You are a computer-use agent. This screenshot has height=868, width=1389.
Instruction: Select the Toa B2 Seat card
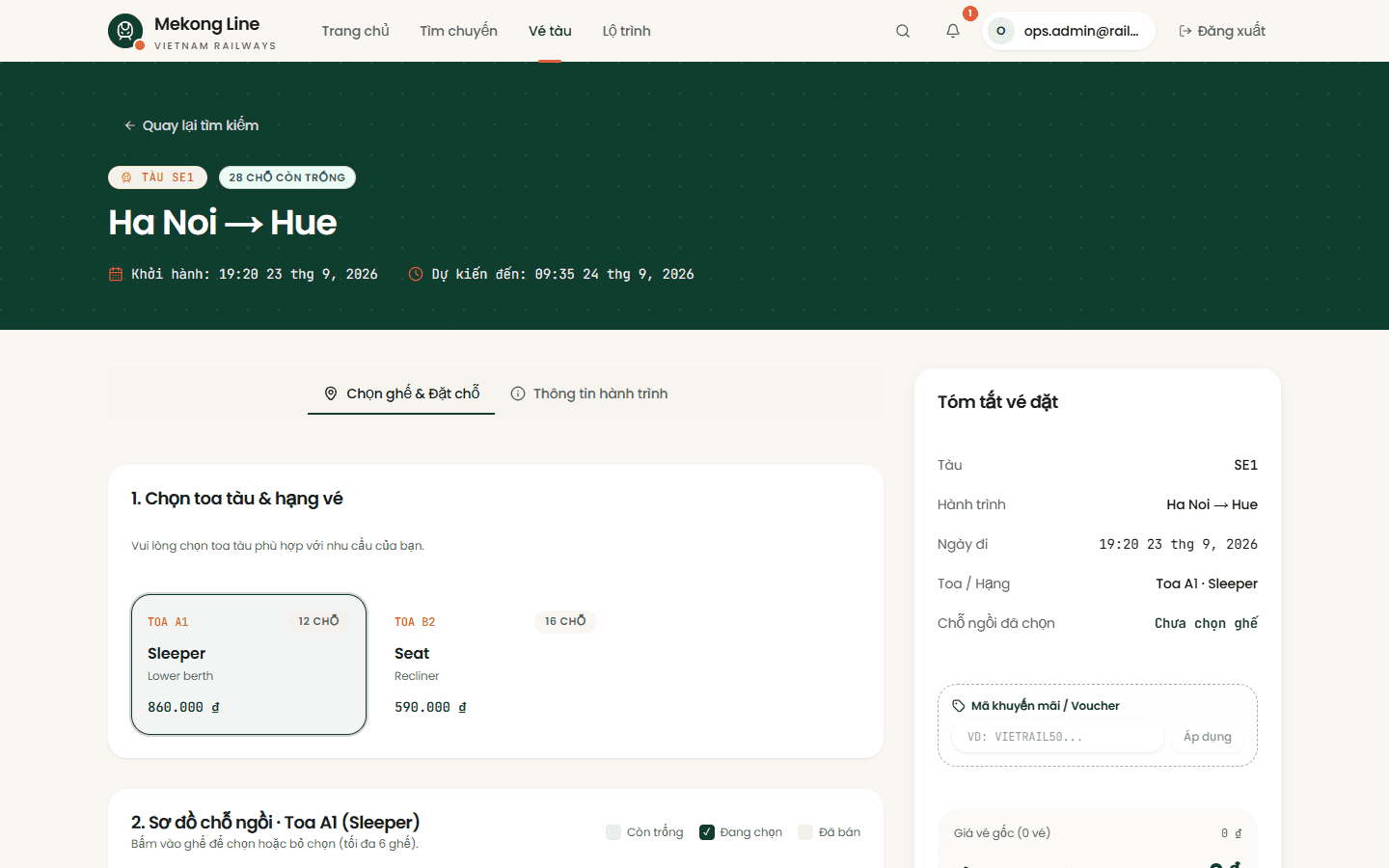point(496,665)
